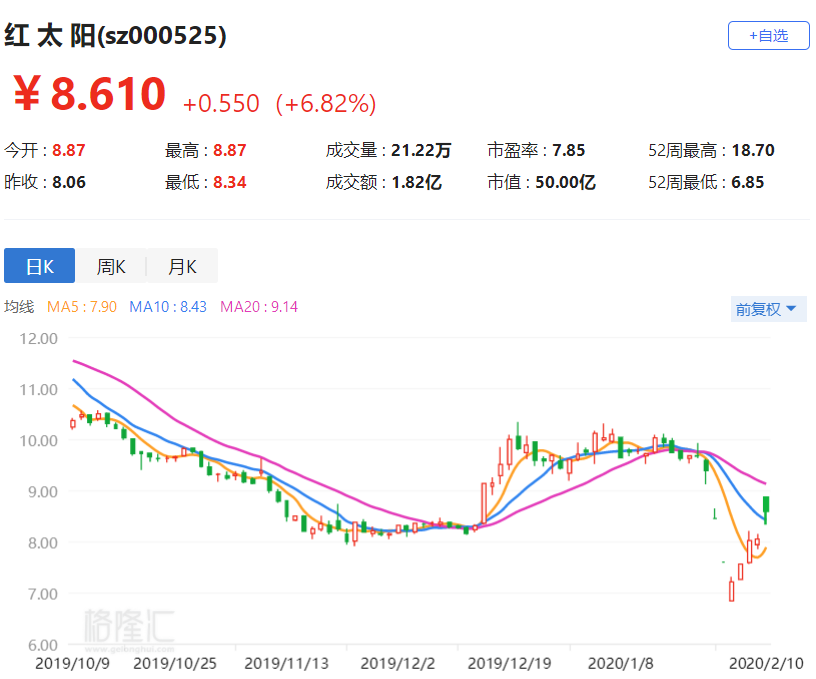This screenshot has height=679, width=816.
Task: Click the current price ¥8.610
Action: [89, 94]
